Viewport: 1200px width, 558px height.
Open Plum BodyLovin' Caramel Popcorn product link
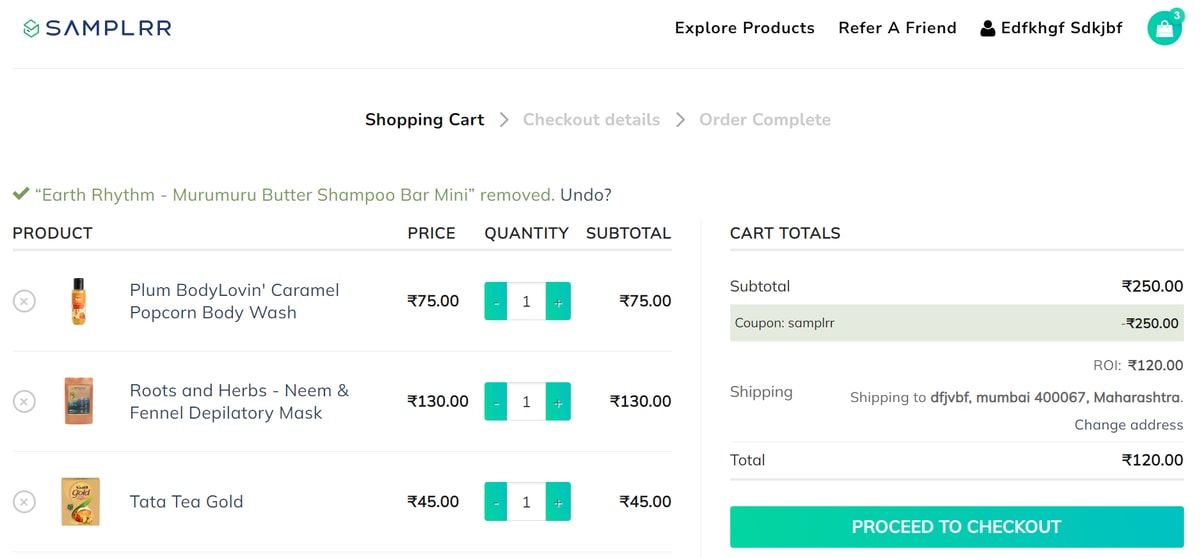[234, 301]
